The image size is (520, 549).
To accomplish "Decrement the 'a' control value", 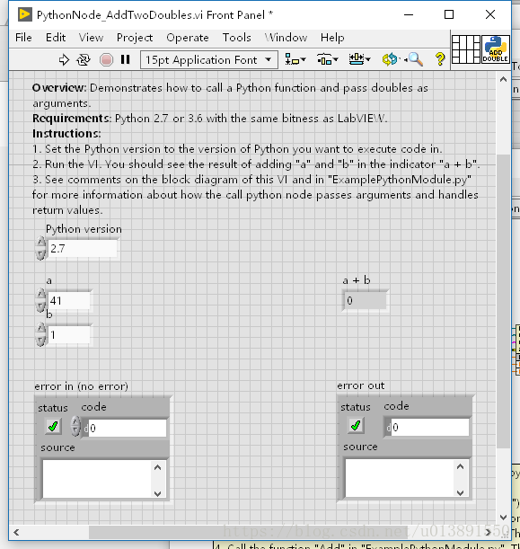I will 41,307.
